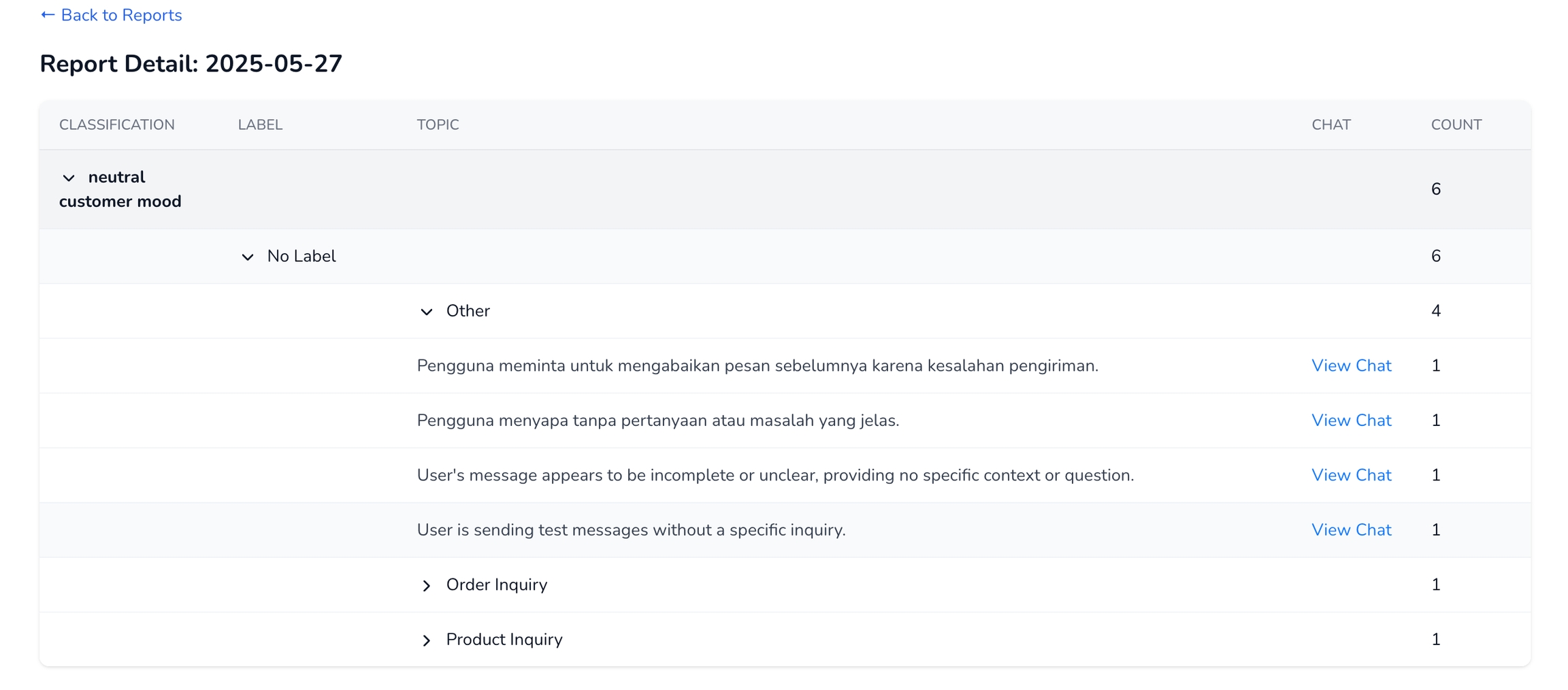Collapse the neutral customer mood chevron
The width and height of the screenshot is (1568, 690).
click(69, 178)
